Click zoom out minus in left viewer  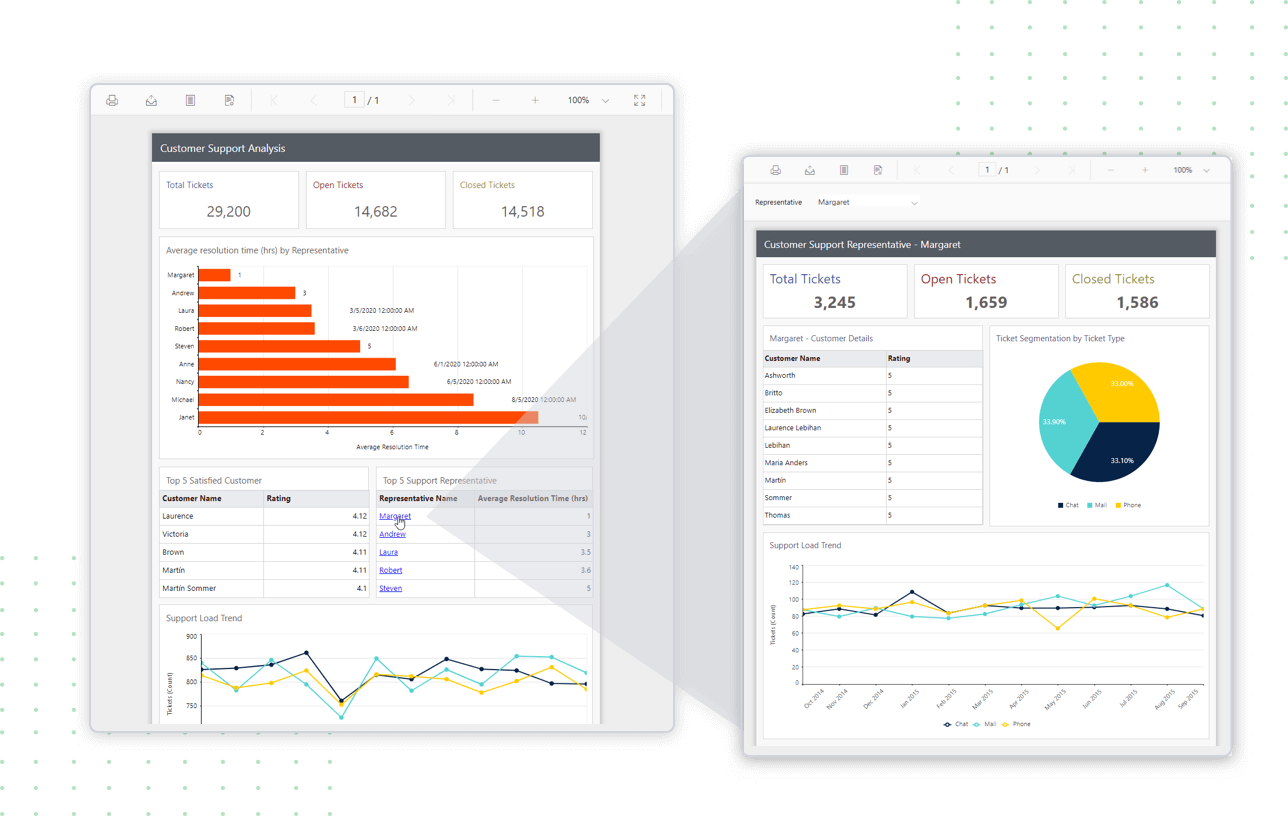point(496,100)
